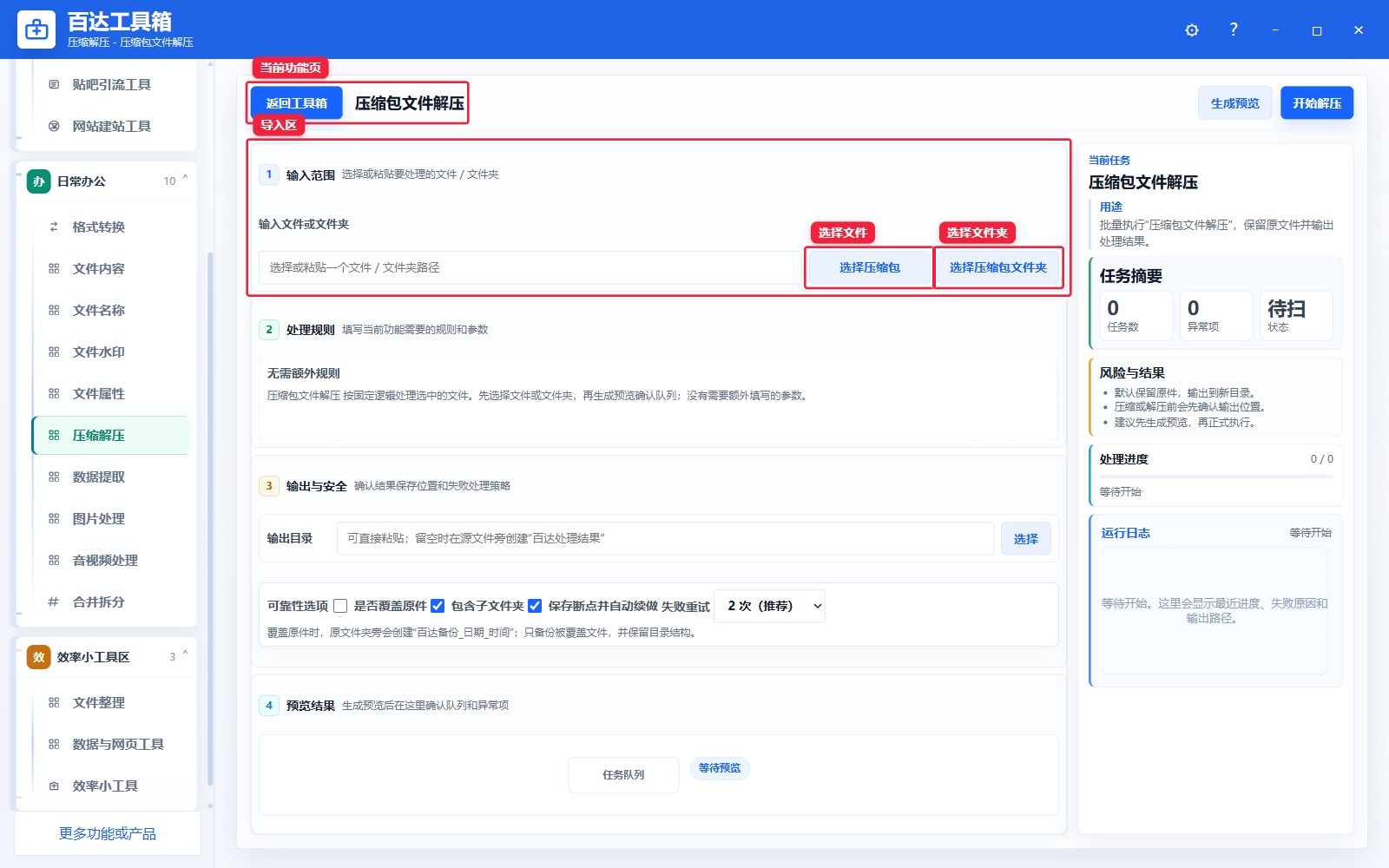
Task: Click the 百达工具箱 app logo icon
Action: tap(36, 30)
